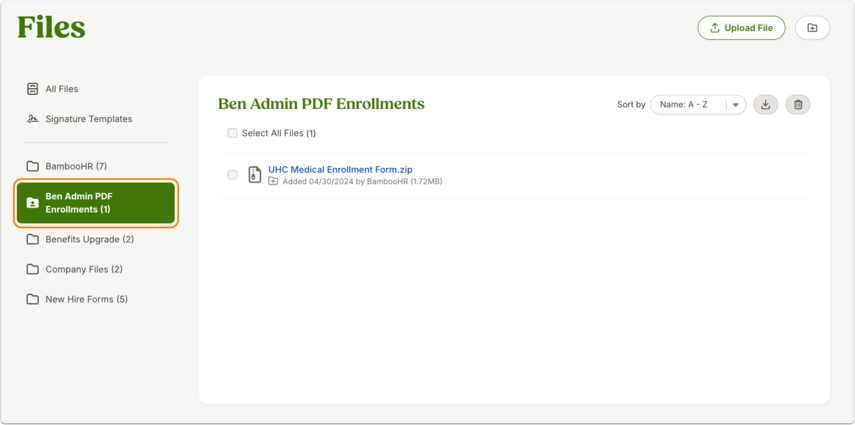Open All Files in the sidebar
Viewport: 855px width, 425px height.
(x=52, y=89)
